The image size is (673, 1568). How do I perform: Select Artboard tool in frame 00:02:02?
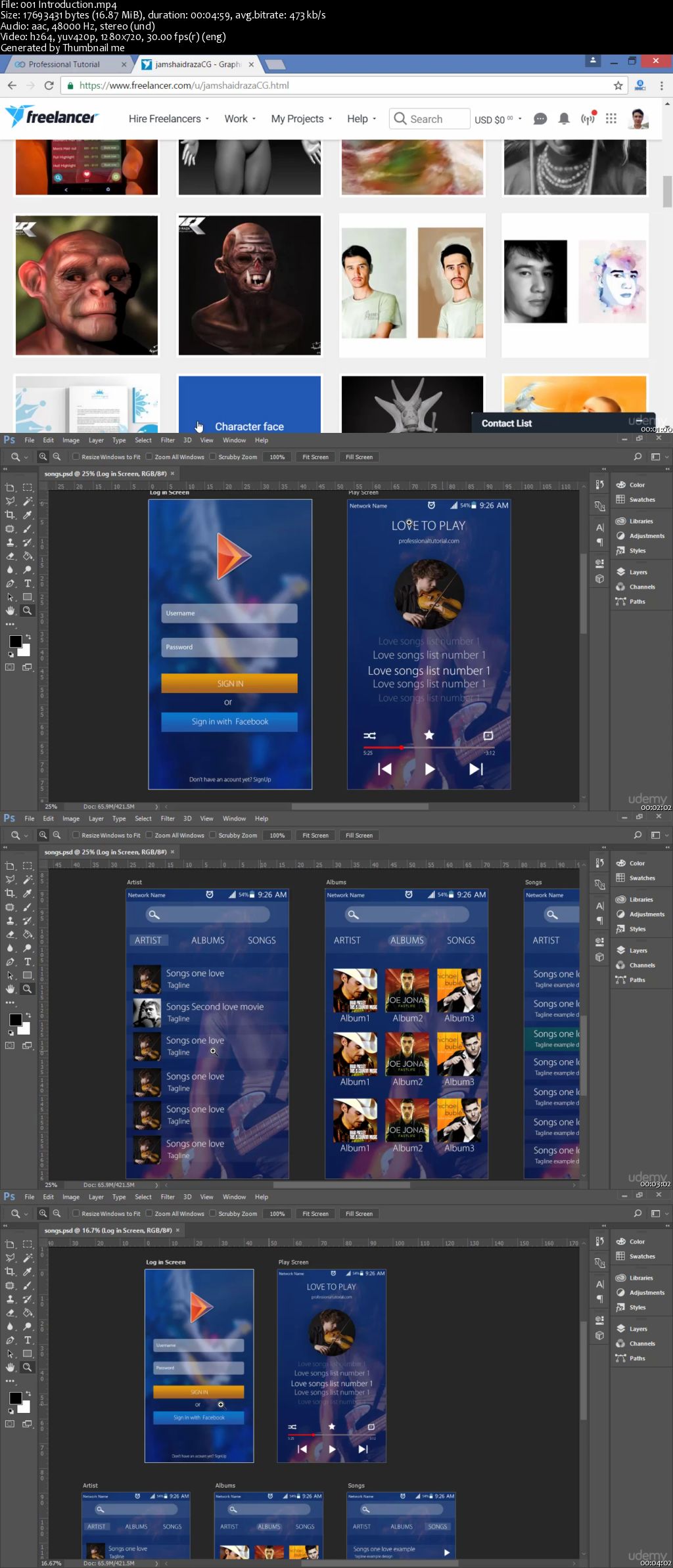[x=10, y=487]
